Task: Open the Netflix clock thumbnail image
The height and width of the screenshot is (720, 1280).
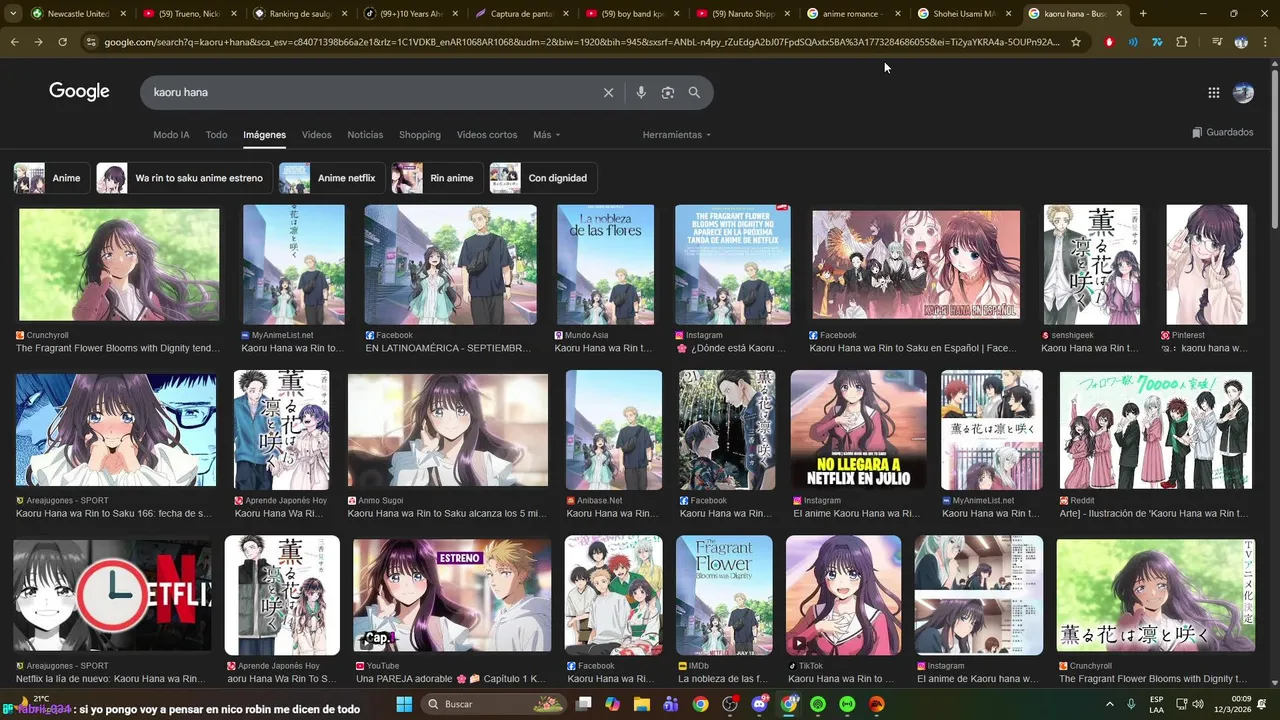Action: pos(112,596)
